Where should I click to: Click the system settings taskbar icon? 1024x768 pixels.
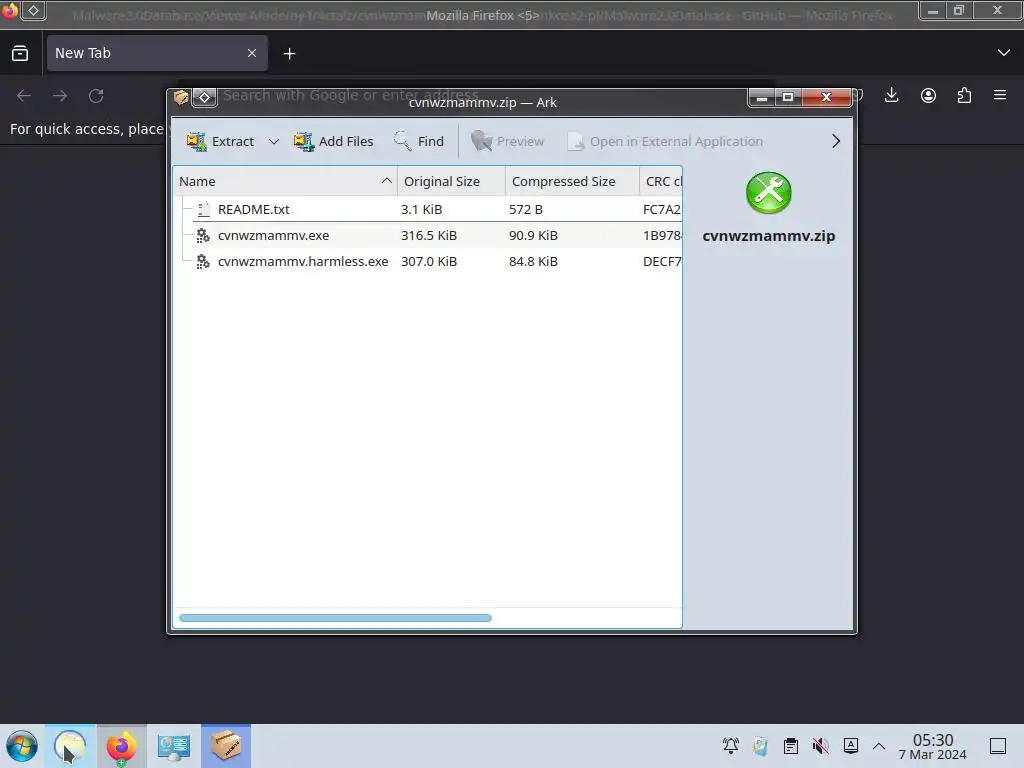pyautogui.click(x=173, y=746)
